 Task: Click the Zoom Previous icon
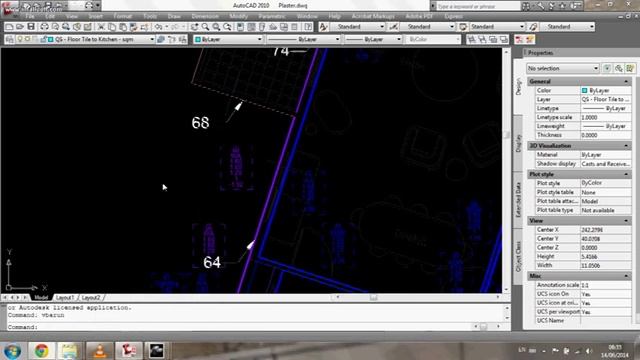point(227,27)
